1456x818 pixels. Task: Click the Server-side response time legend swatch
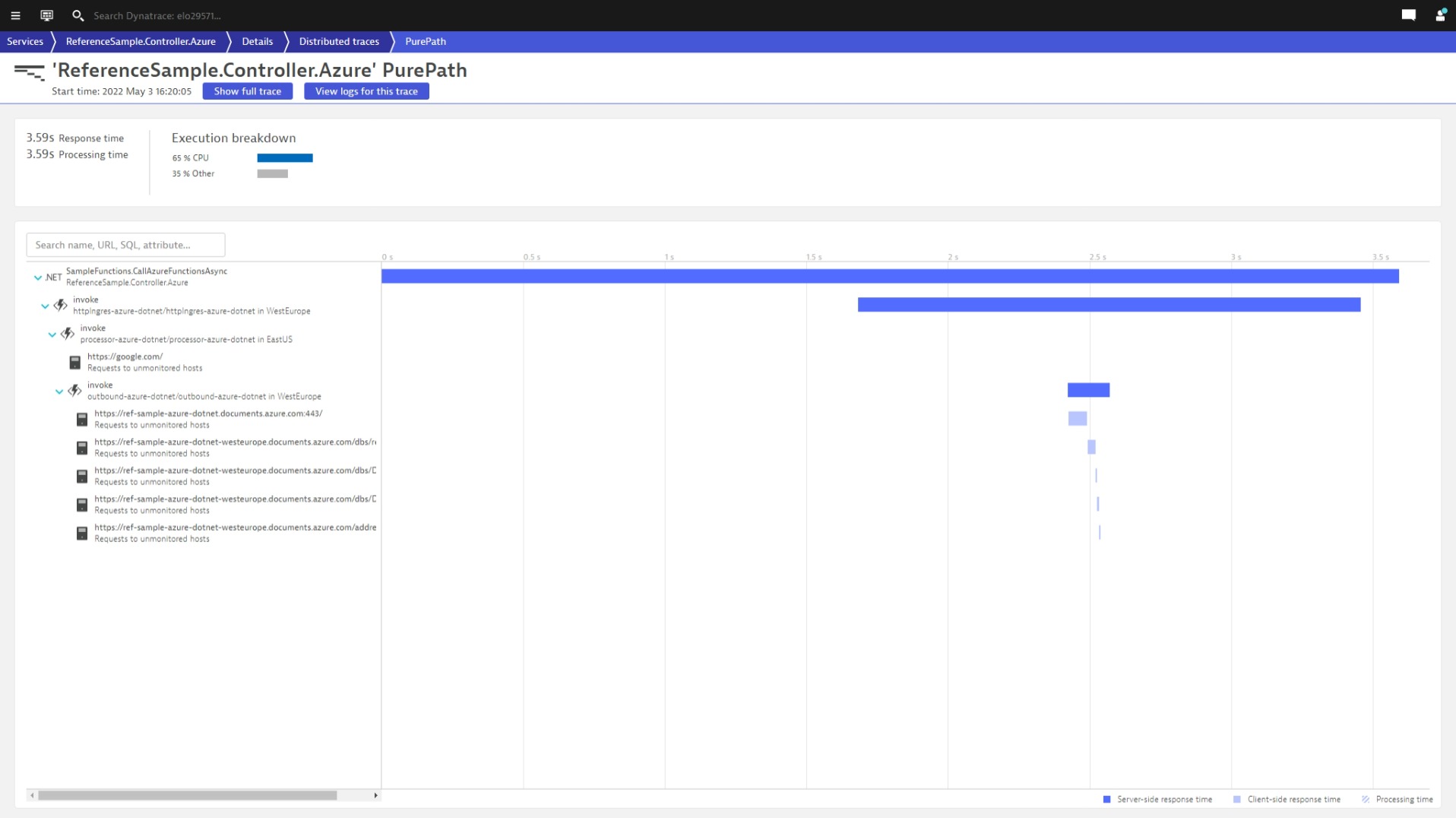[x=1106, y=799]
